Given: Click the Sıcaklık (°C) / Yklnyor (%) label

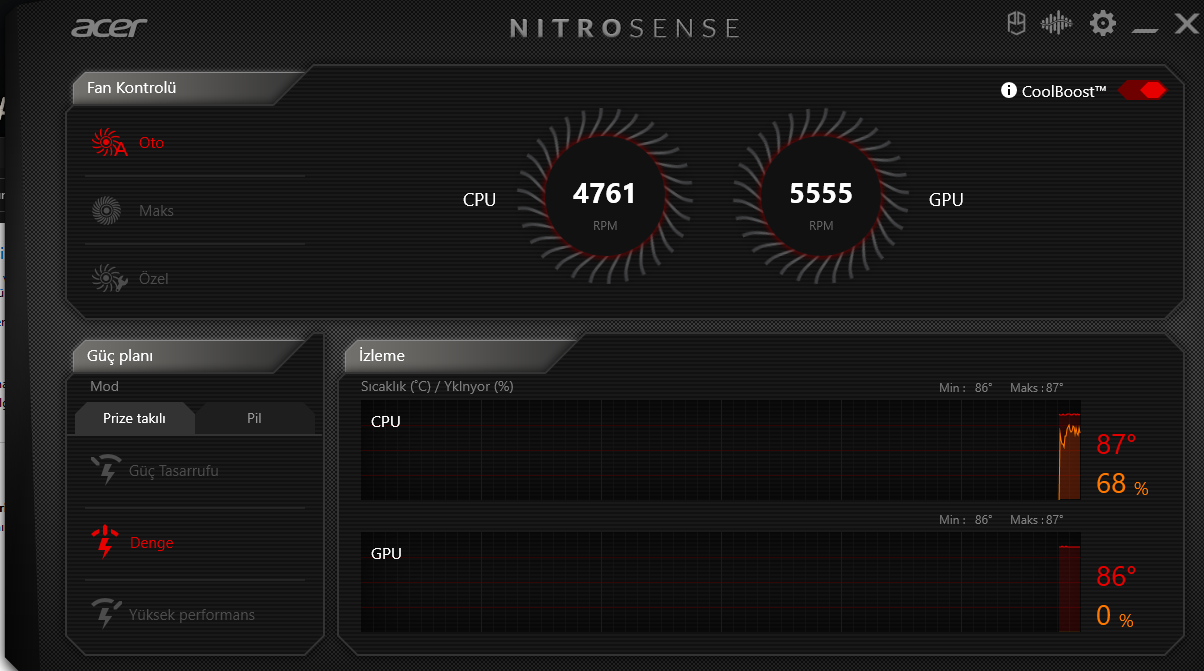Looking at the screenshot, I should (x=437, y=386).
